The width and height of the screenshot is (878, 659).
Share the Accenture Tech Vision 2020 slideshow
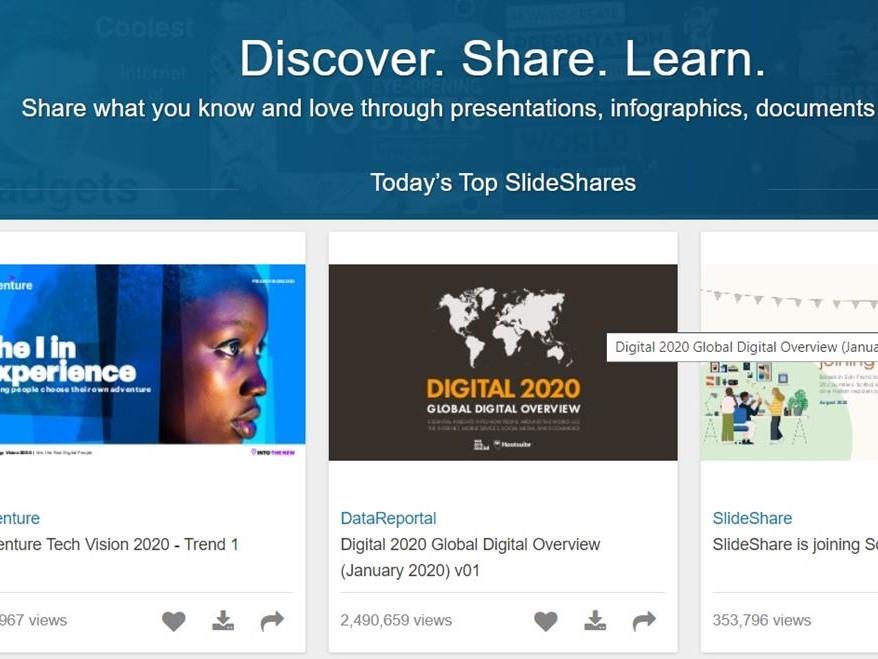273,620
